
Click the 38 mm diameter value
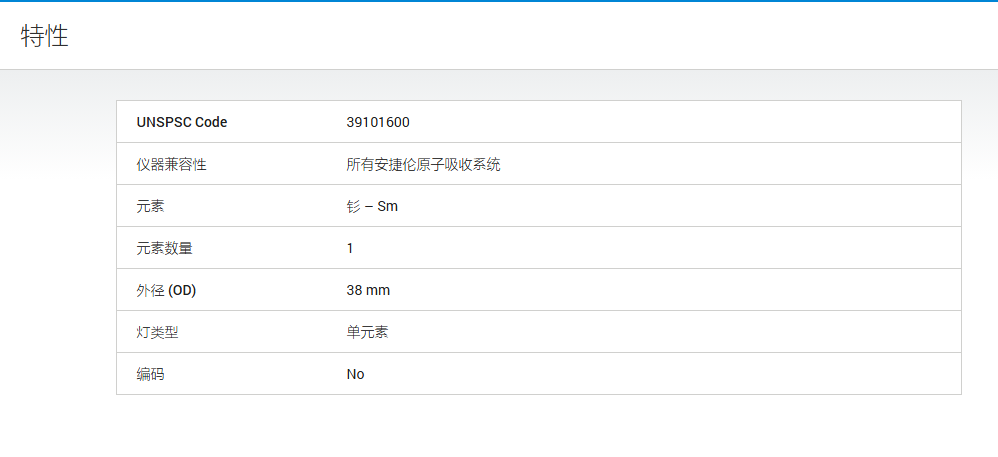coord(368,291)
